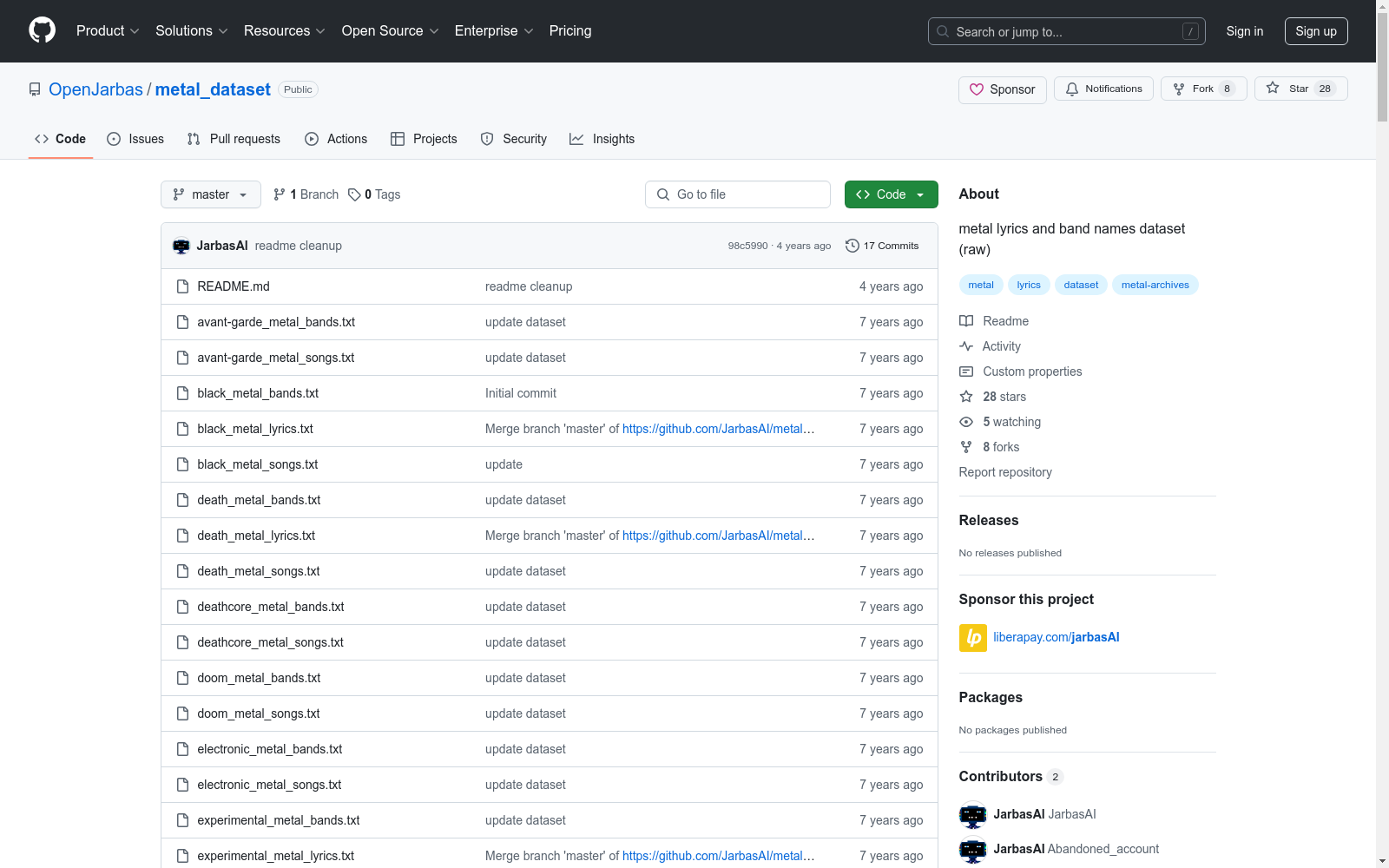The width and height of the screenshot is (1389, 868).
Task: Switch to the Issues tab
Action: pos(135,139)
